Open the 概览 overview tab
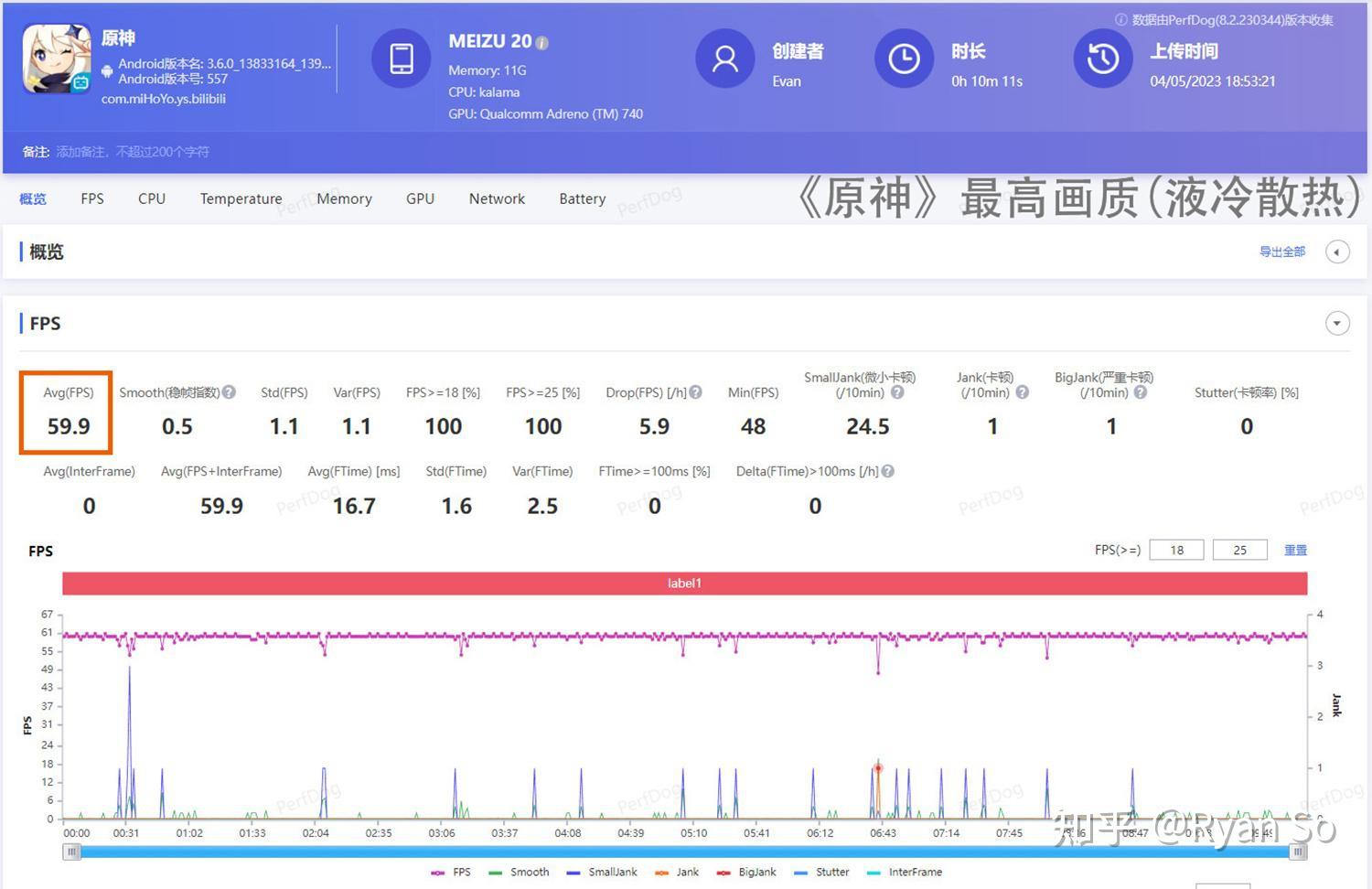The width and height of the screenshot is (1372, 889). (x=33, y=198)
